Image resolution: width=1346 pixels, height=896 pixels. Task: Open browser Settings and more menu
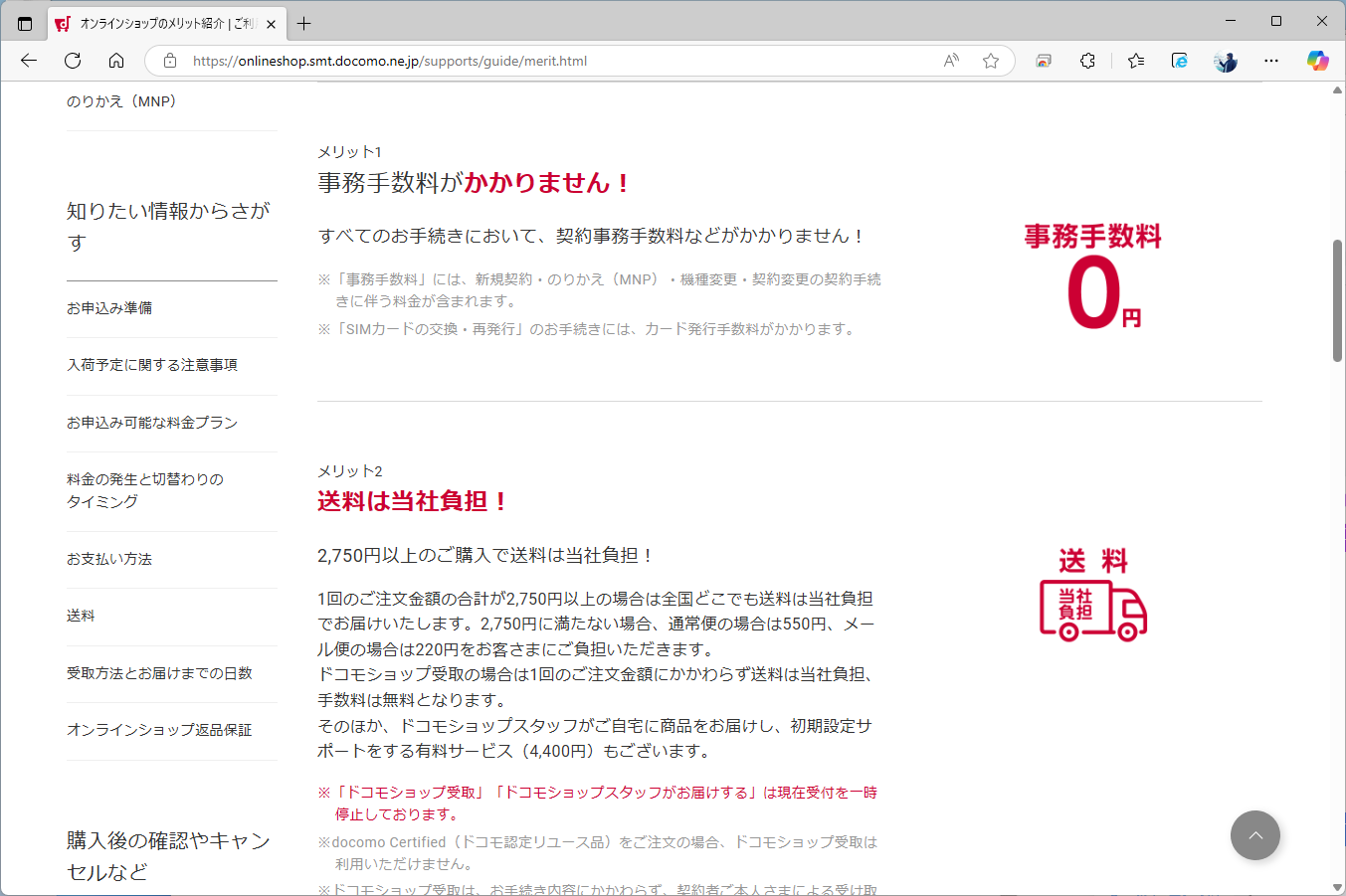click(1271, 61)
